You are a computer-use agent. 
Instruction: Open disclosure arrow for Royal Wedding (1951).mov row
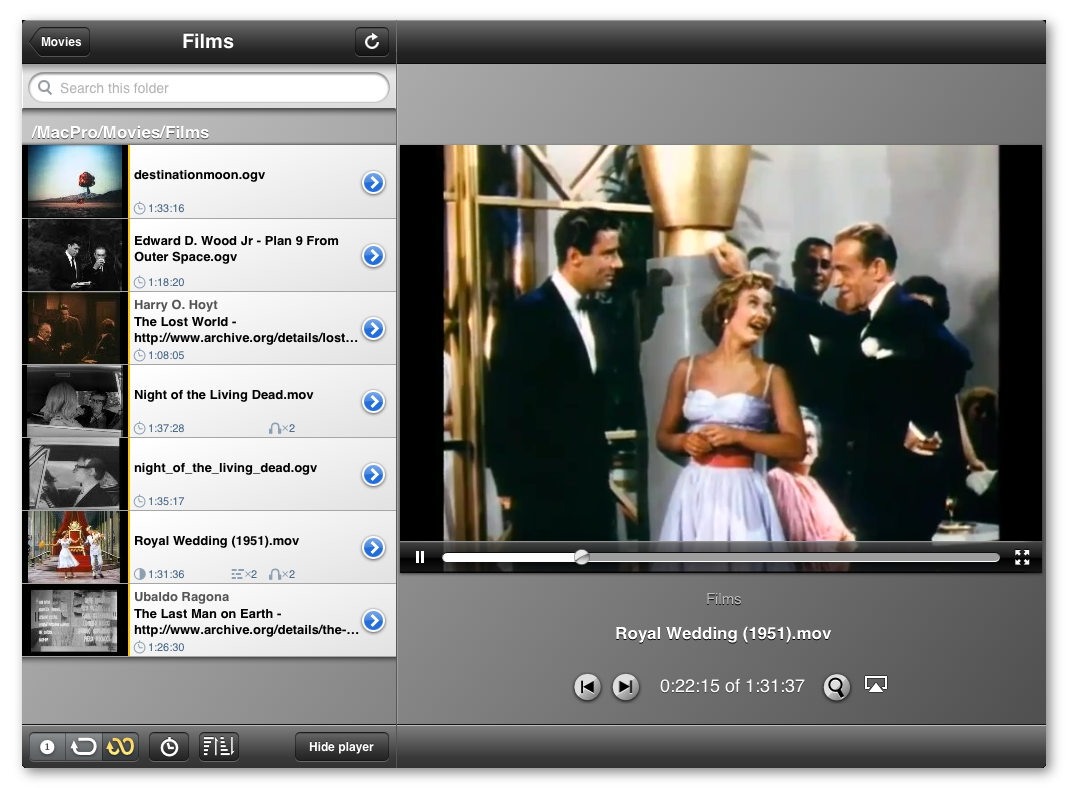(x=373, y=547)
